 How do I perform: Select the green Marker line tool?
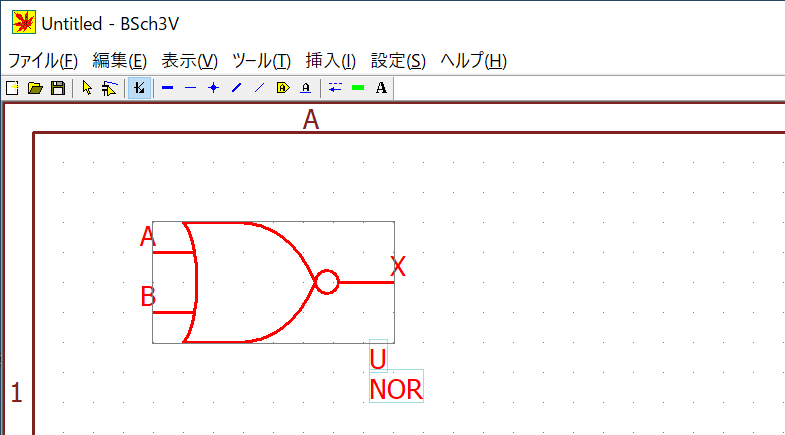pos(358,88)
